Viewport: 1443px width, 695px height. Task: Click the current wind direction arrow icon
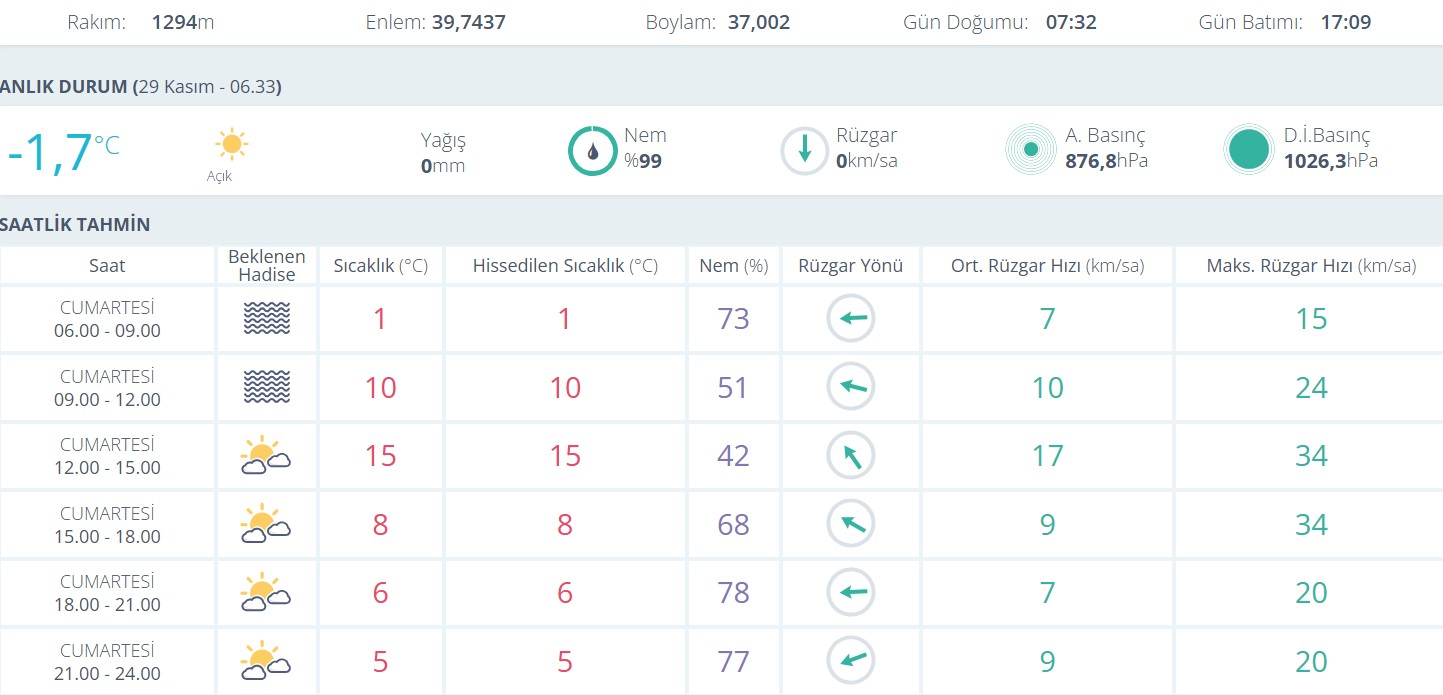coord(804,151)
